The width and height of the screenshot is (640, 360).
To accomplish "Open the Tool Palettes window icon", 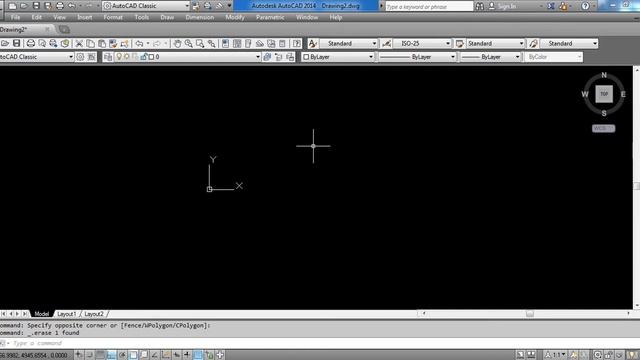I will (248, 43).
